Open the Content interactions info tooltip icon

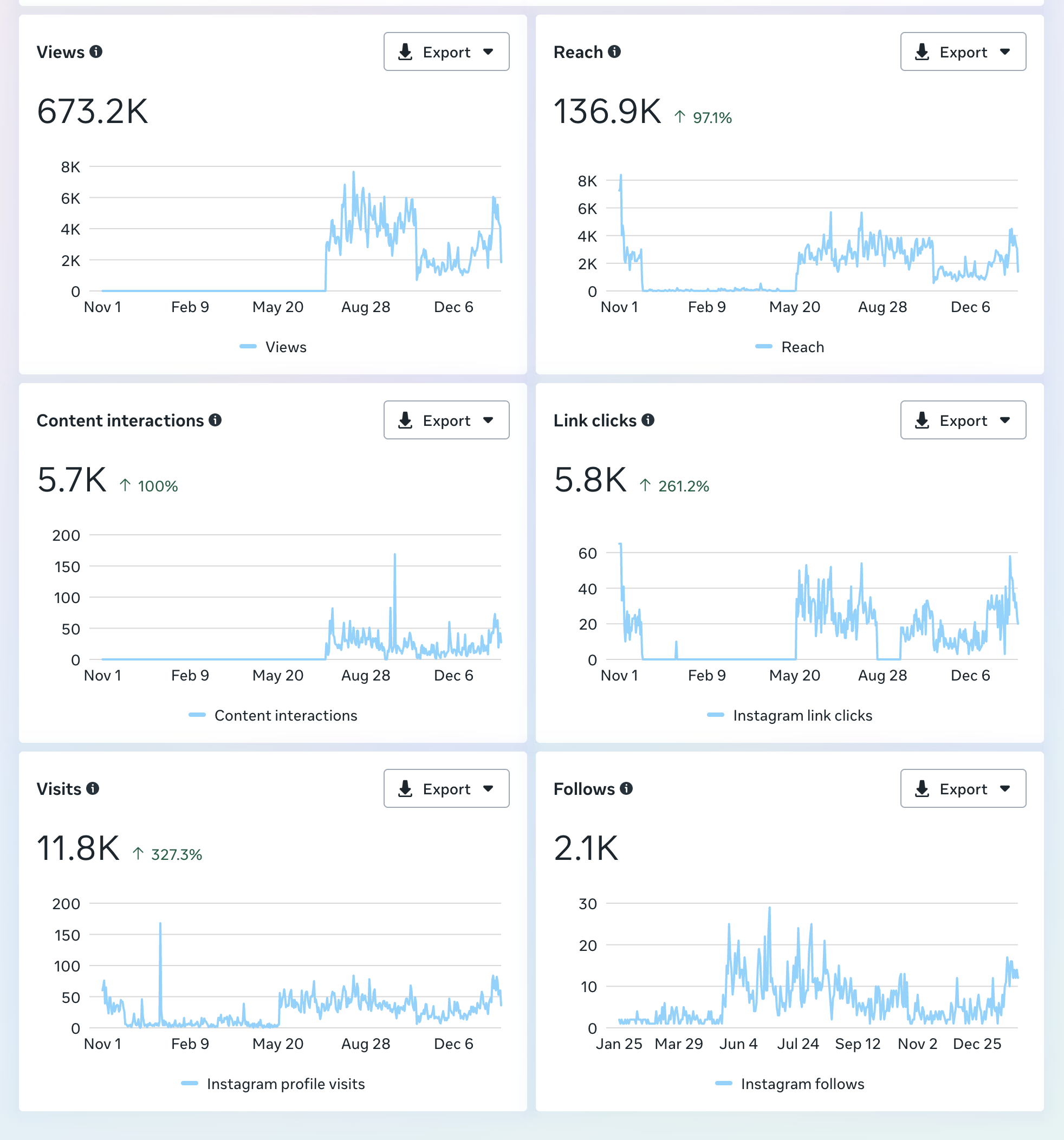[x=215, y=420]
